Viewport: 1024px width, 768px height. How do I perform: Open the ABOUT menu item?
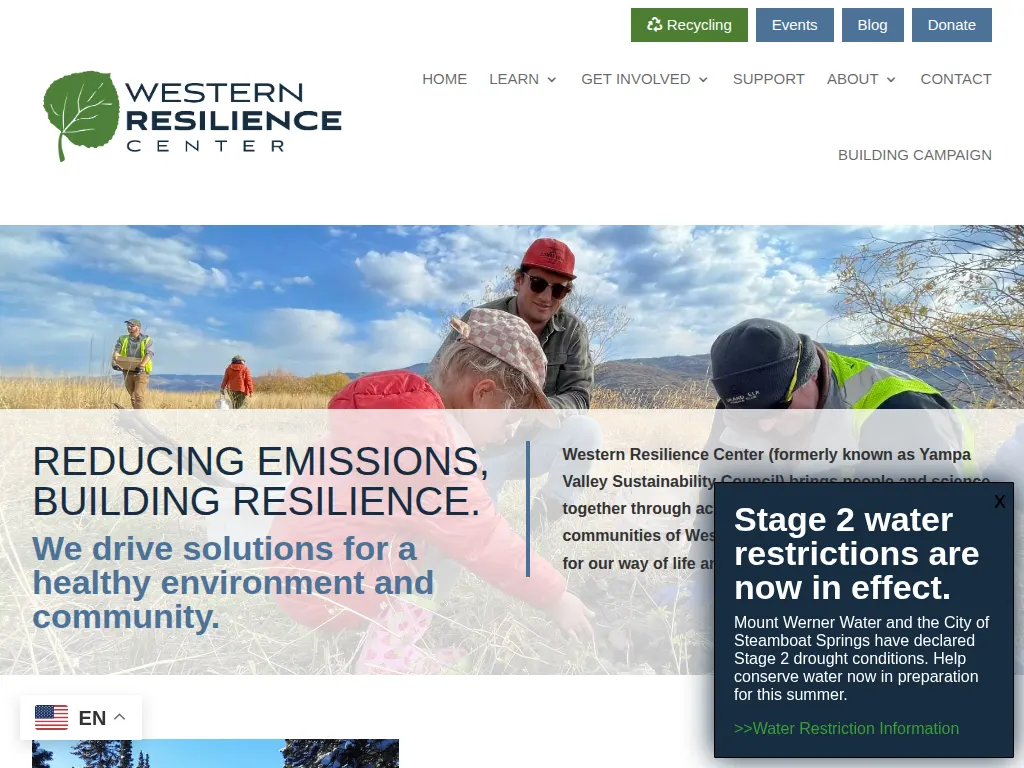852,79
